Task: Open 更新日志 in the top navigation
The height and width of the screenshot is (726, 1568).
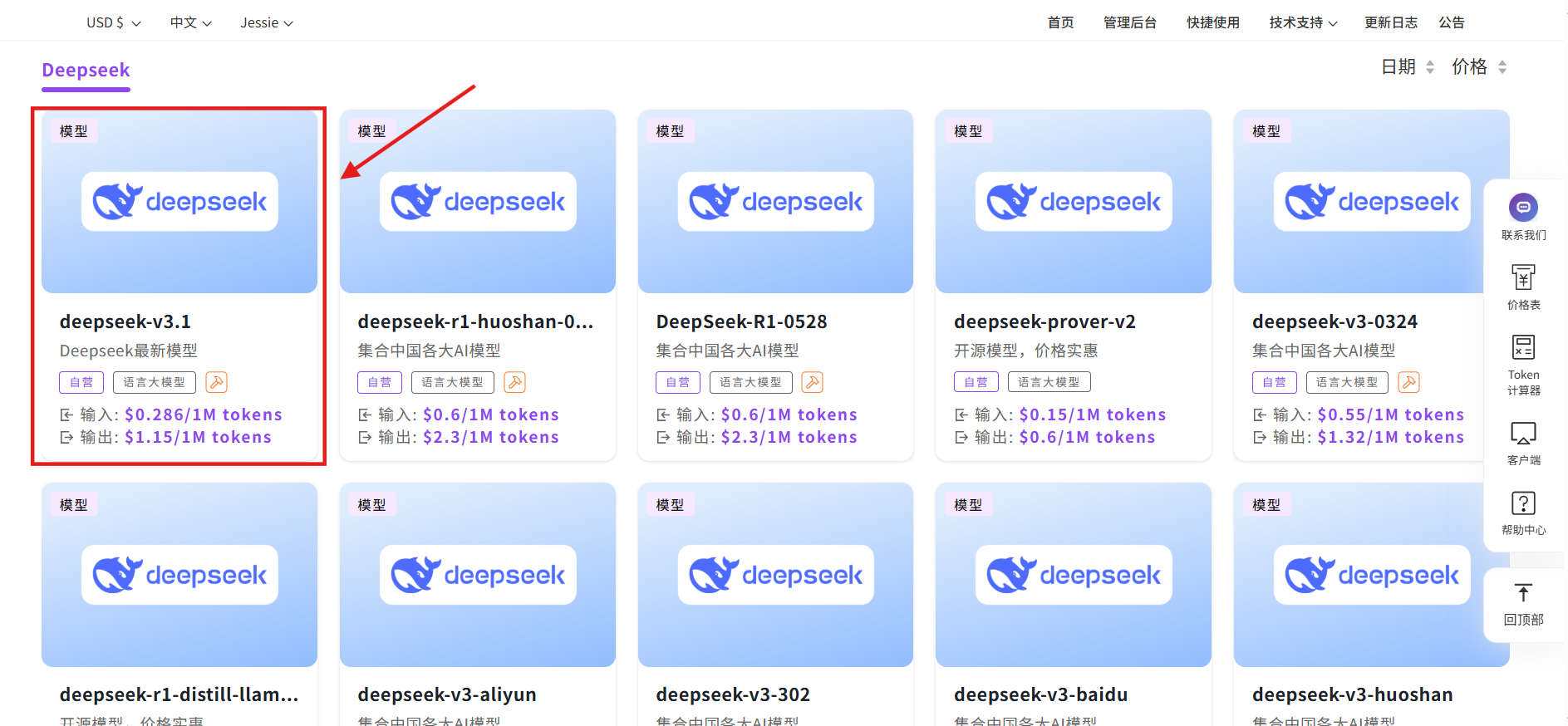Action: click(x=1391, y=22)
